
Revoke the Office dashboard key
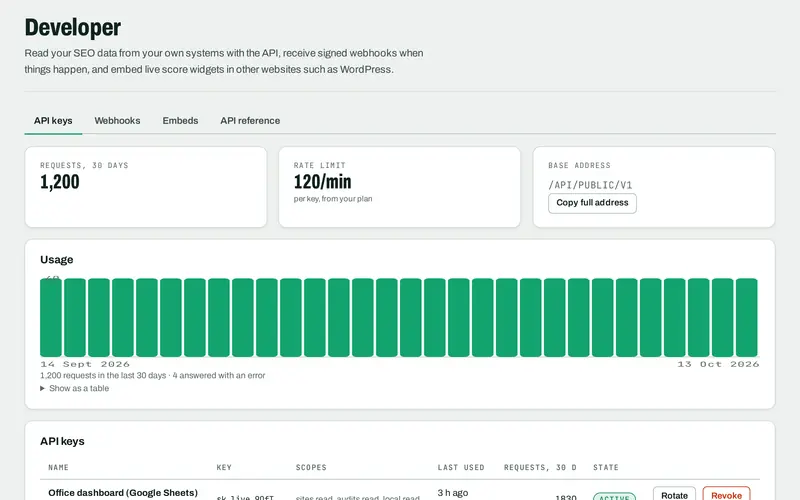coord(726,495)
